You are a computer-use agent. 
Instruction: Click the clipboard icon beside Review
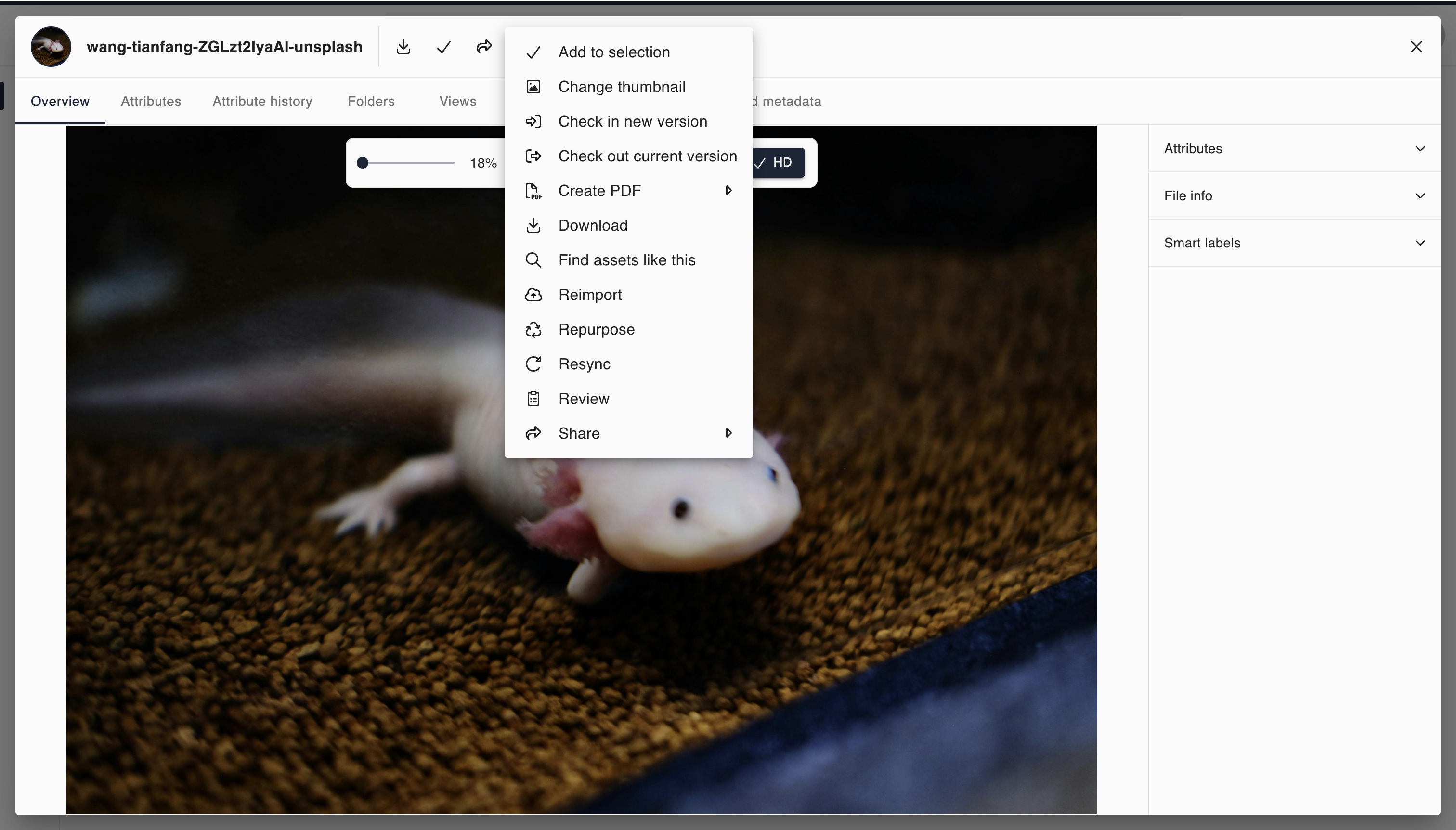(x=533, y=399)
